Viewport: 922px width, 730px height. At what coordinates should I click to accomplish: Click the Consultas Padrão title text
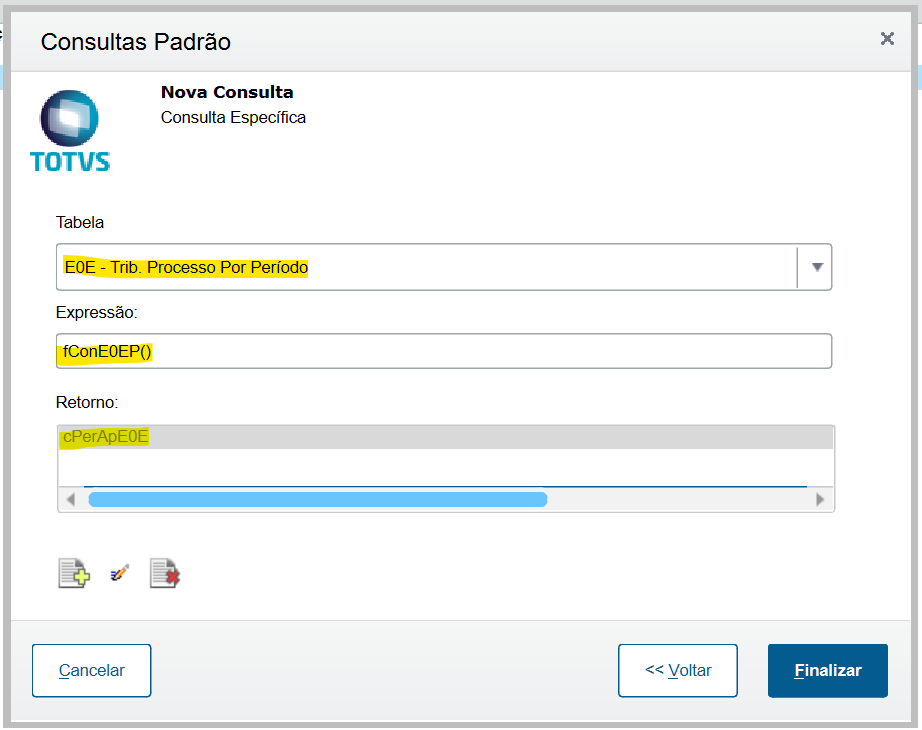coord(135,42)
